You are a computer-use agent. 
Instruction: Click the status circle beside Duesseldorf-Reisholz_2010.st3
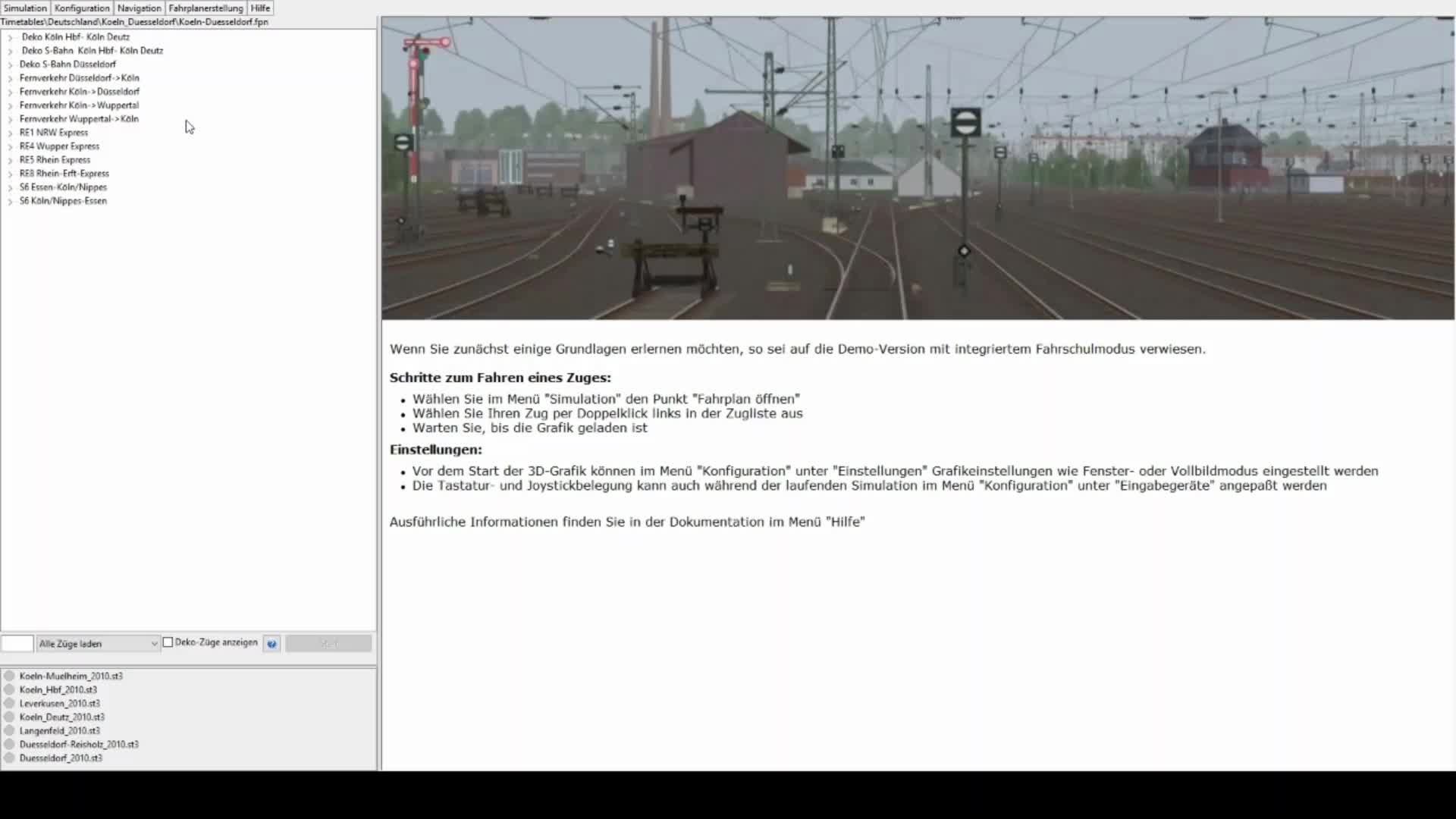pyautogui.click(x=9, y=744)
